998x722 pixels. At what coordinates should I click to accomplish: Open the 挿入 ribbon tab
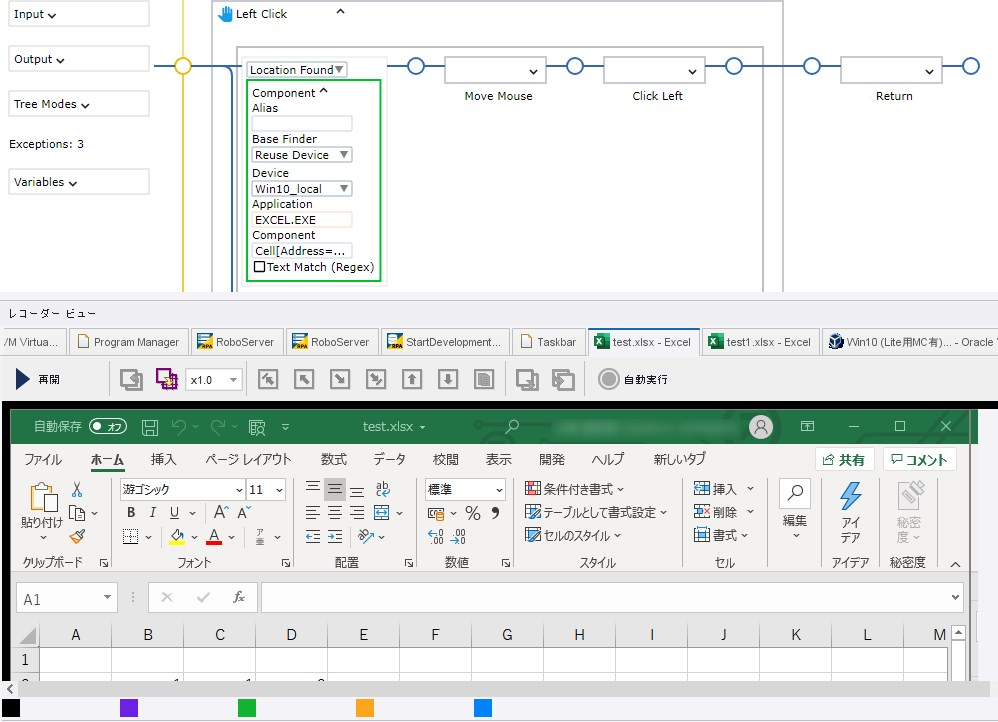(164, 459)
